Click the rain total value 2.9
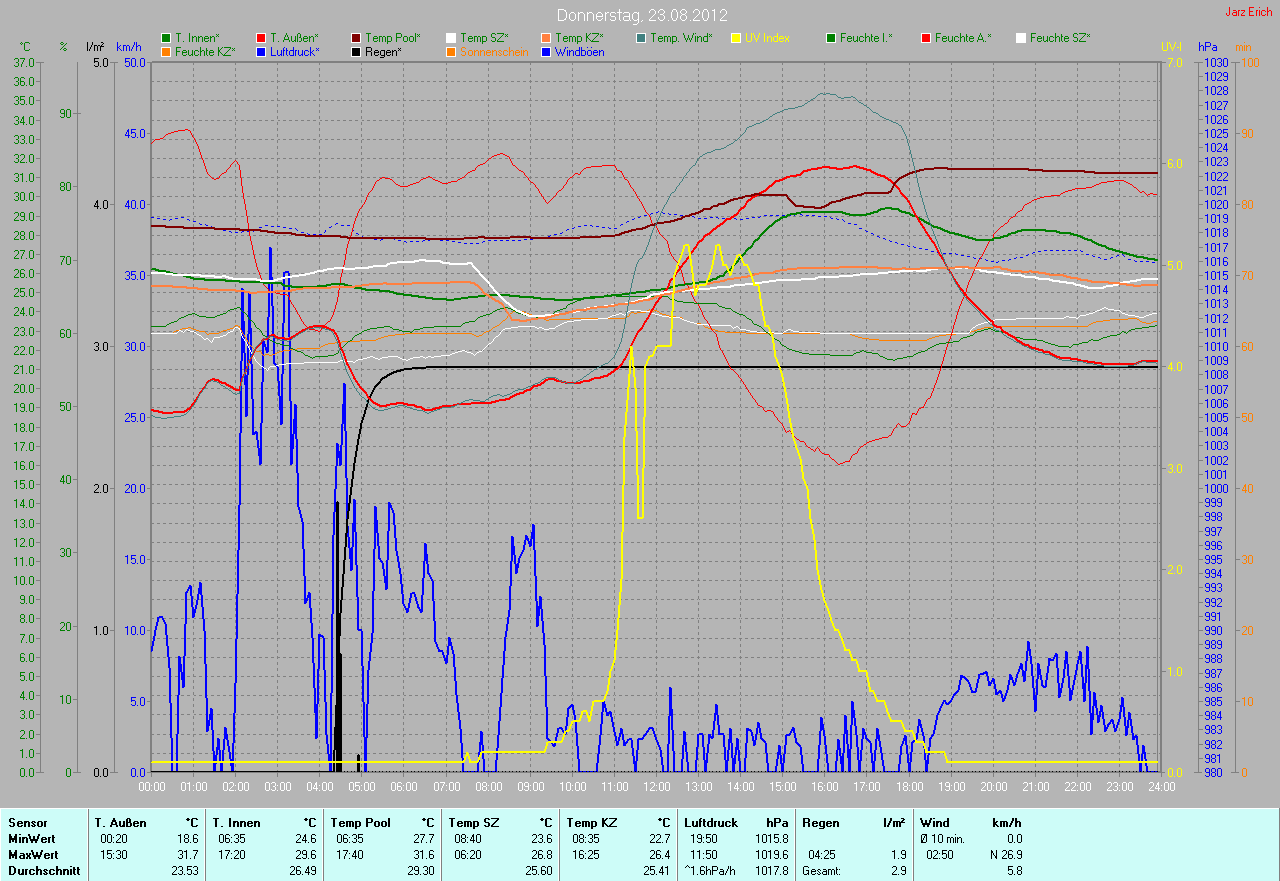1280x881 pixels. tap(898, 870)
